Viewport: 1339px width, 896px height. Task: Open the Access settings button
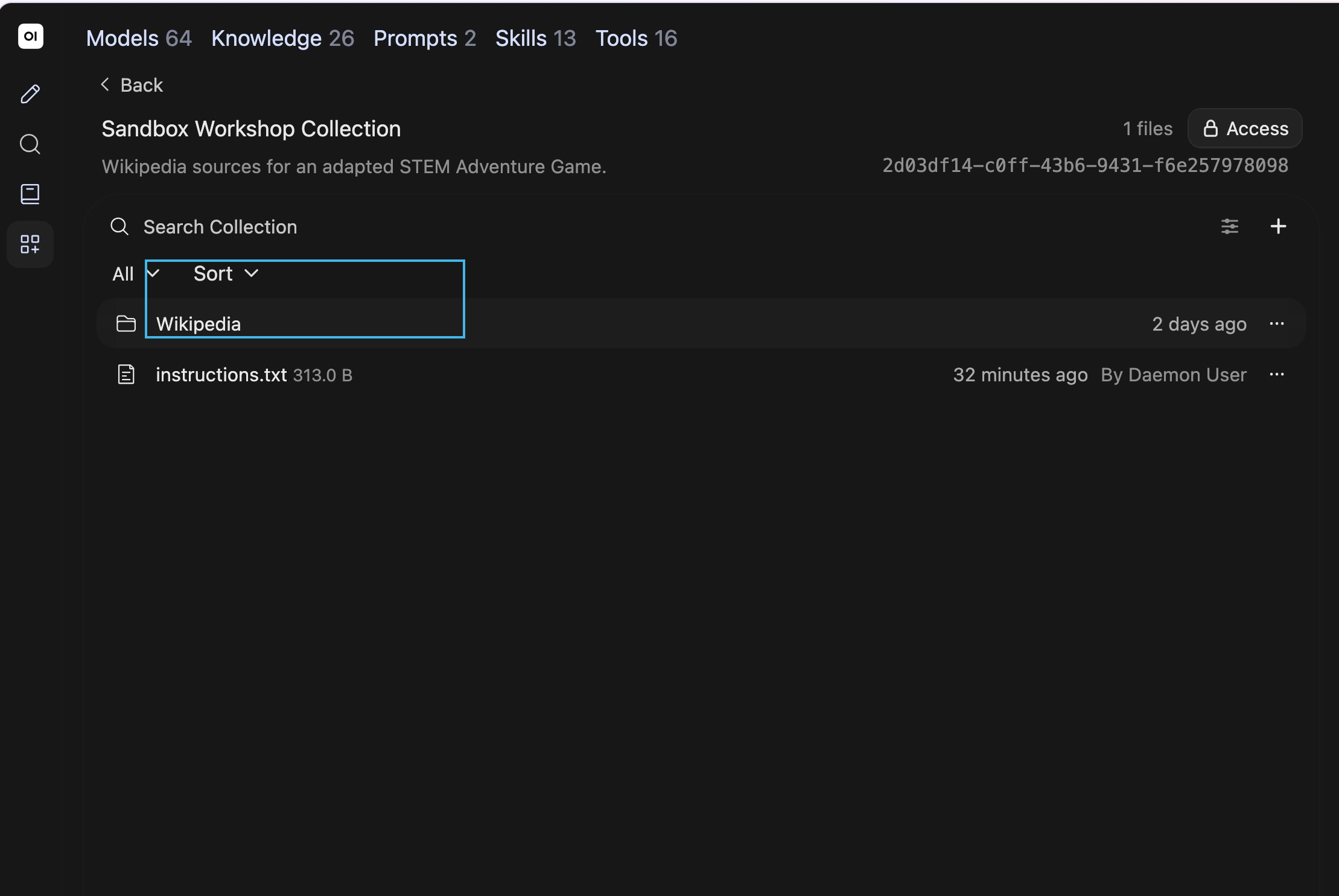coord(1245,129)
